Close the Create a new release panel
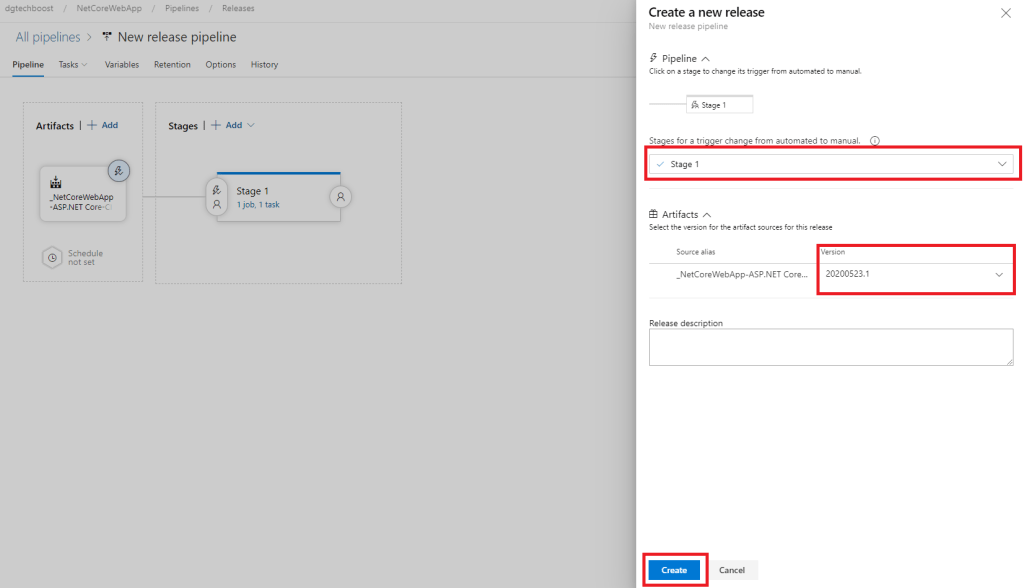 coord(1005,13)
